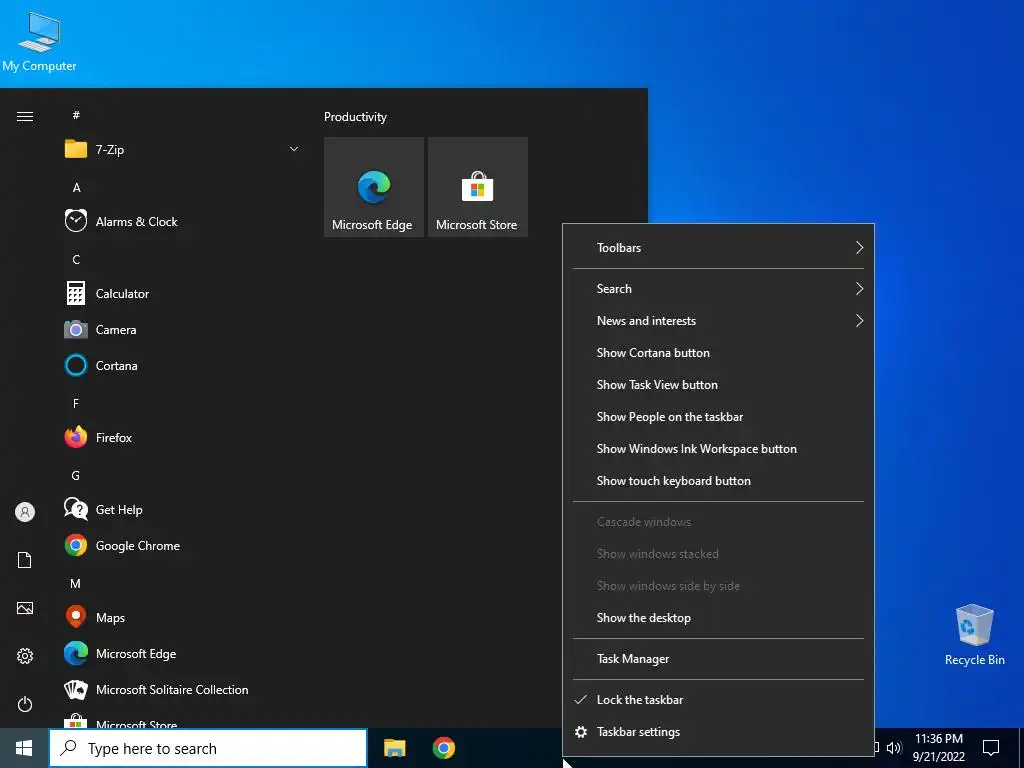
Task: Open the Camera app
Action: click(182, 330)
